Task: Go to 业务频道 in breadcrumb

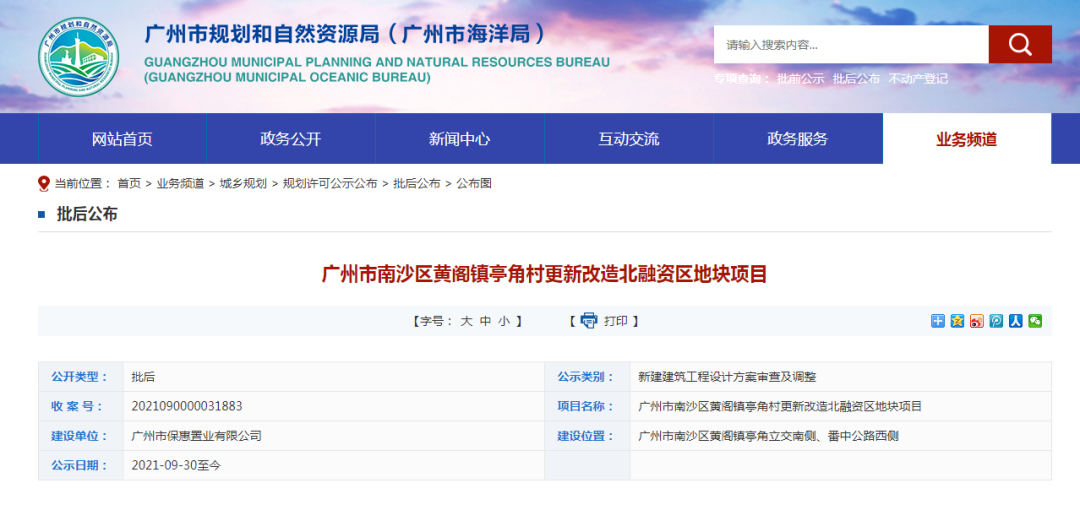Action: [180, 183]
